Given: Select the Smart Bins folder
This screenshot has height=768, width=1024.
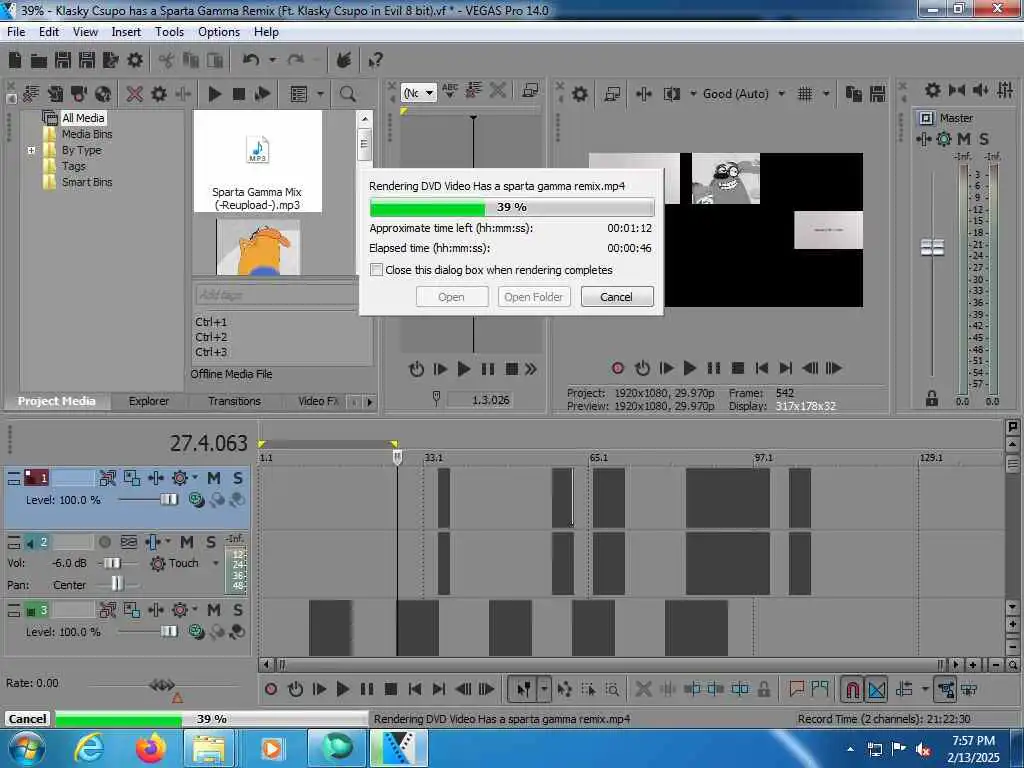Looking at the screenshot, I should pos(87,182).
